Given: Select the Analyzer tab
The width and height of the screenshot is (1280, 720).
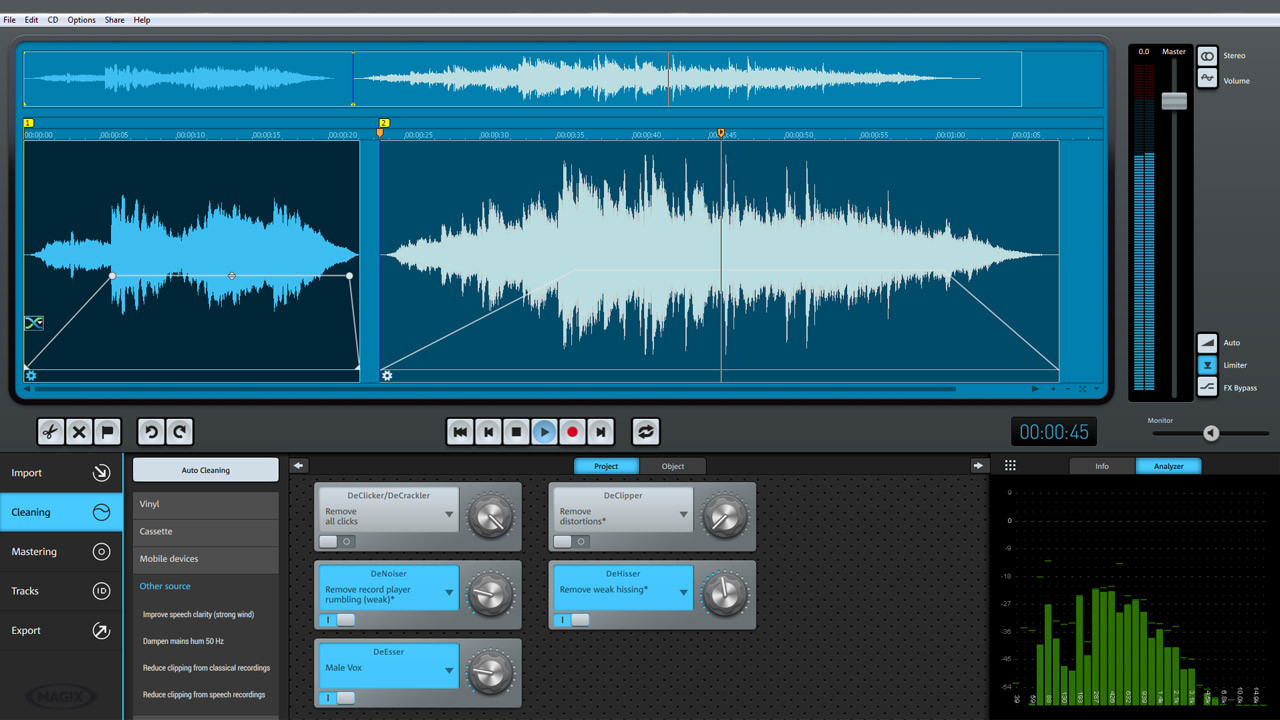Looking at the screenshot, I should (x=1168, y=466).
